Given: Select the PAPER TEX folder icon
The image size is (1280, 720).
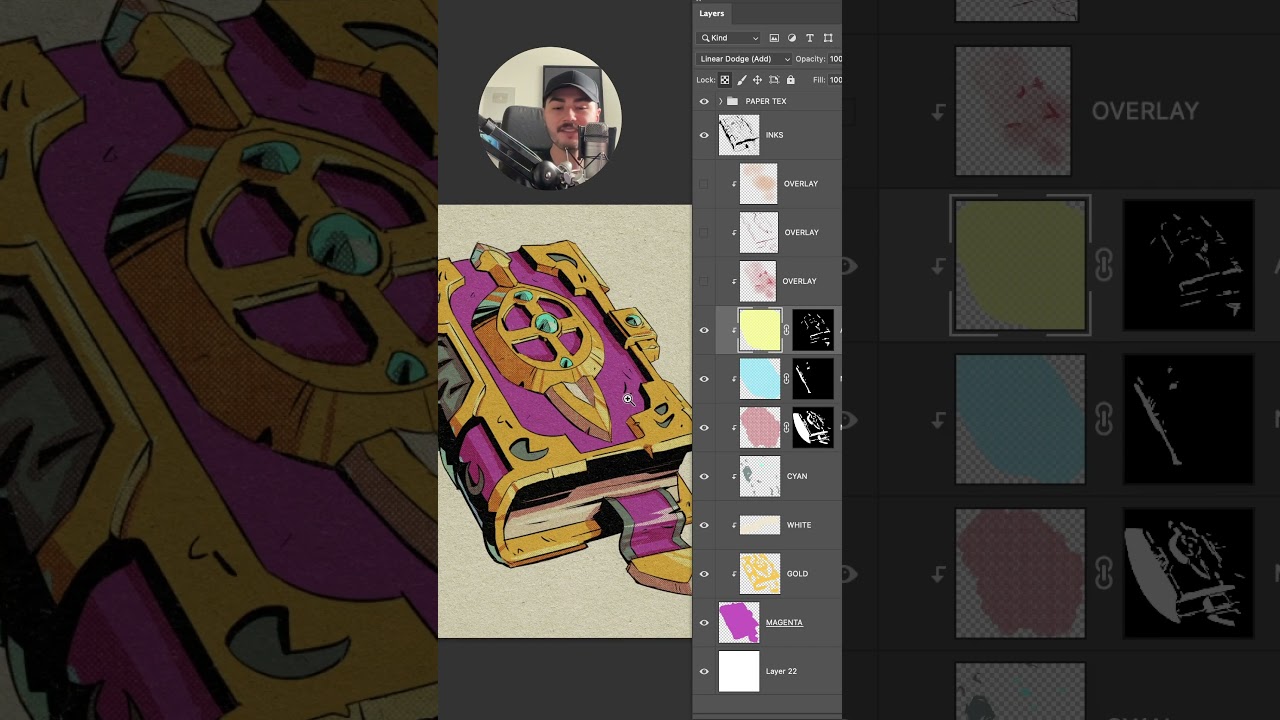Looking at the screenshot, I should pos(732,101).
